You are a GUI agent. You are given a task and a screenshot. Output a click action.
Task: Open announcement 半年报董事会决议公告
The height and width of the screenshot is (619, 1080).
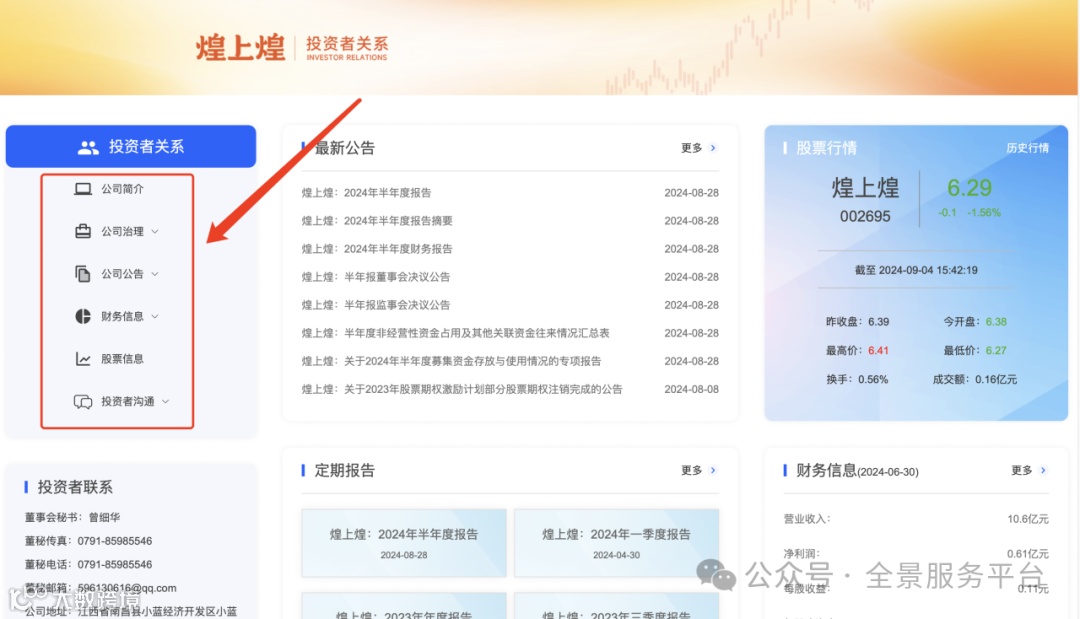375,277
